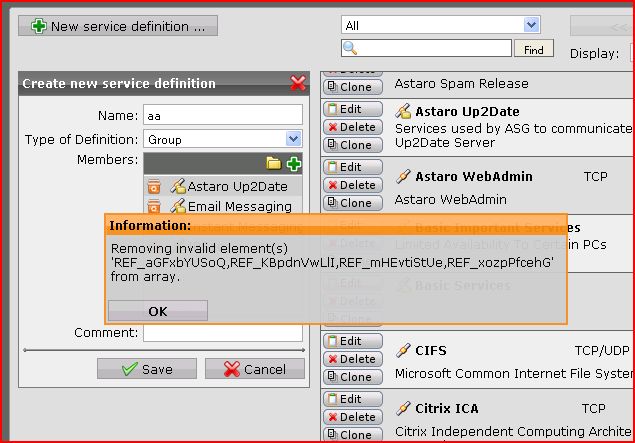This screenshot has height=443, width=635.
Task: Select Astaro Up2Date in Members list
Action: pos(237,187)
